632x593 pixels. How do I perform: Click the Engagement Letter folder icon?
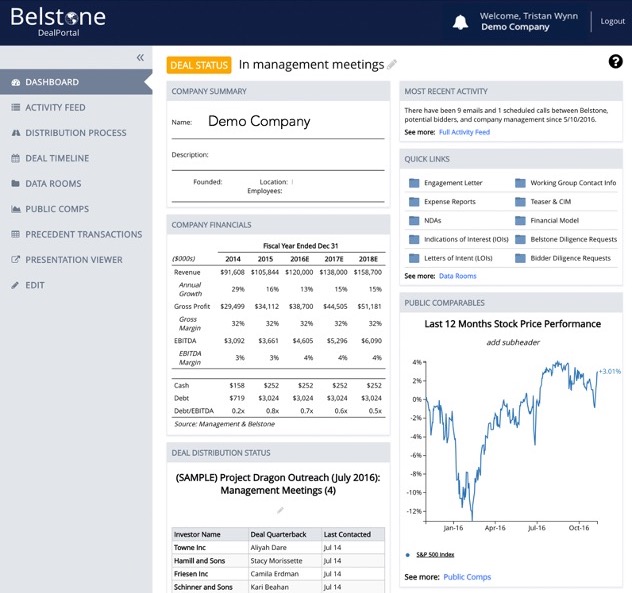coord(414,183)
